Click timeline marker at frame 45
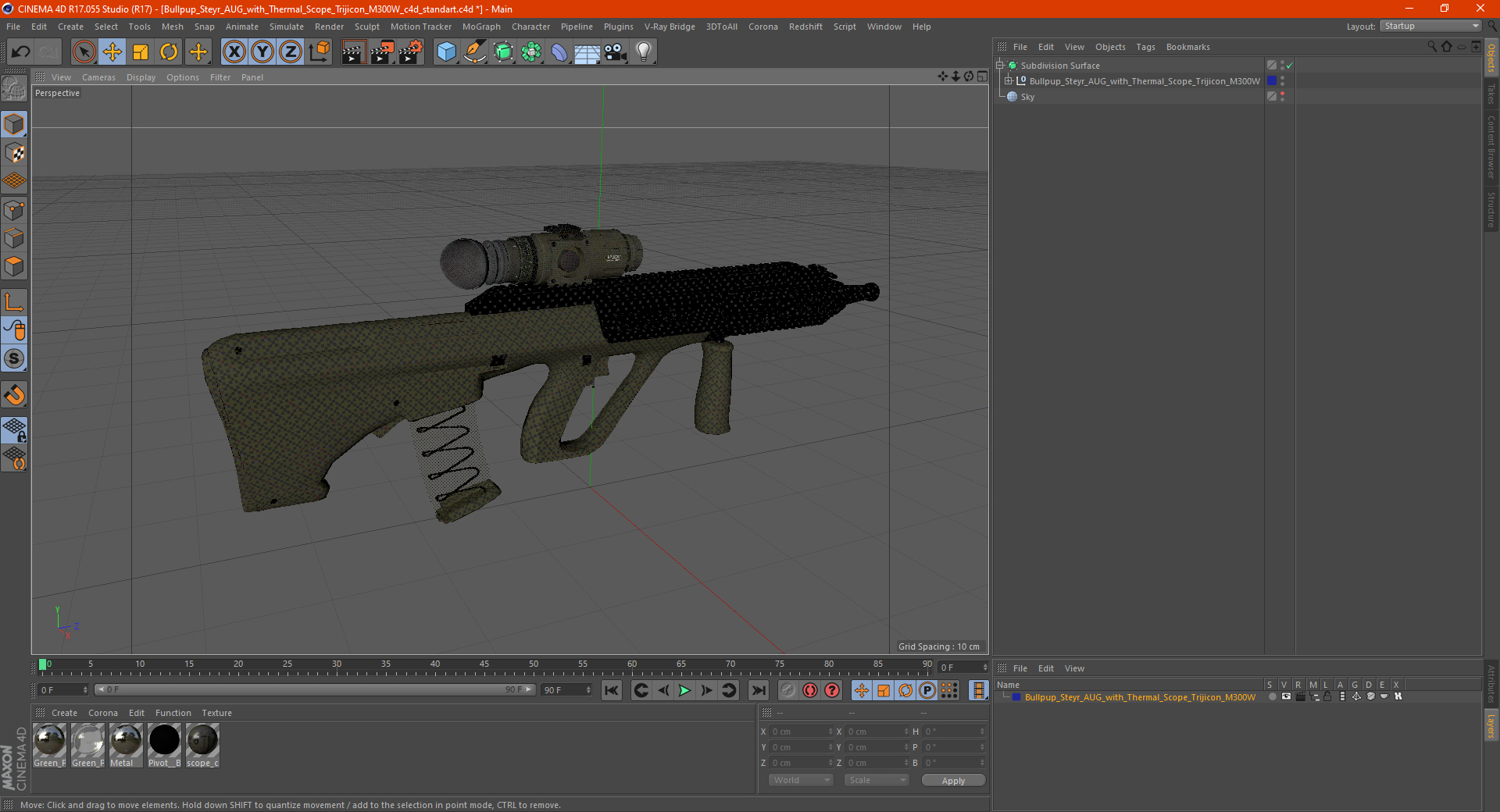Image resolution: width=1500 pixels, height=812 pixels. point(484,664)
